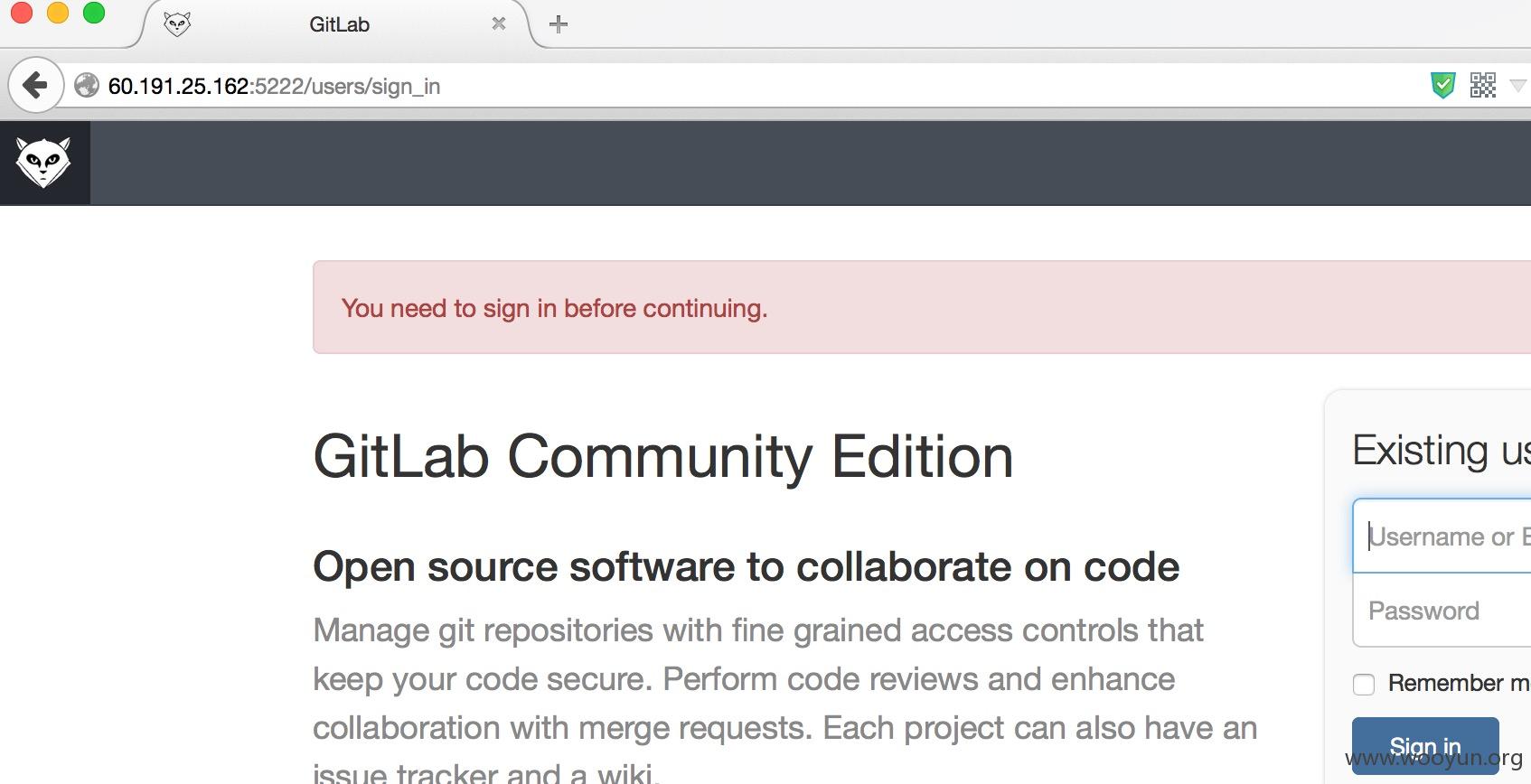
Task: Enable the Remember me checkbox
Action: (x=1364, y=684)
